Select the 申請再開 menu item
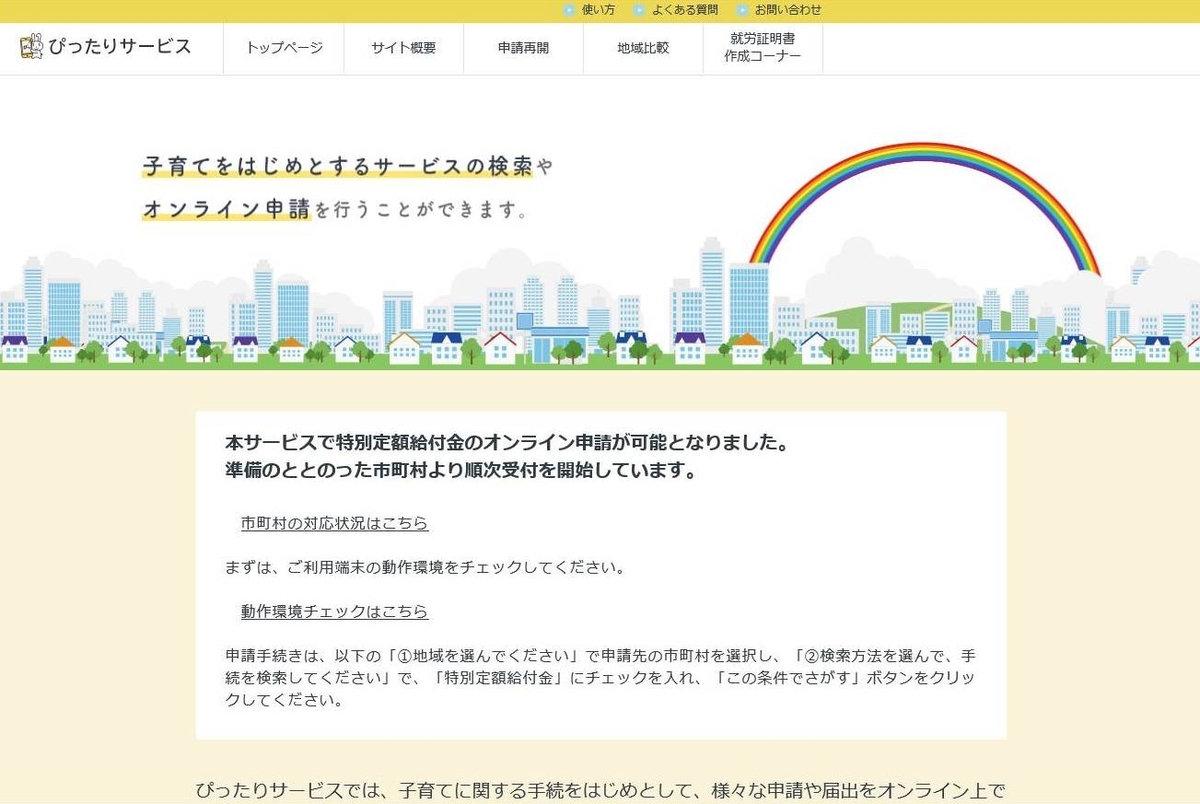Image resolution: width=1200 pixels, height=804 pixels. click(x=524, y=48)
